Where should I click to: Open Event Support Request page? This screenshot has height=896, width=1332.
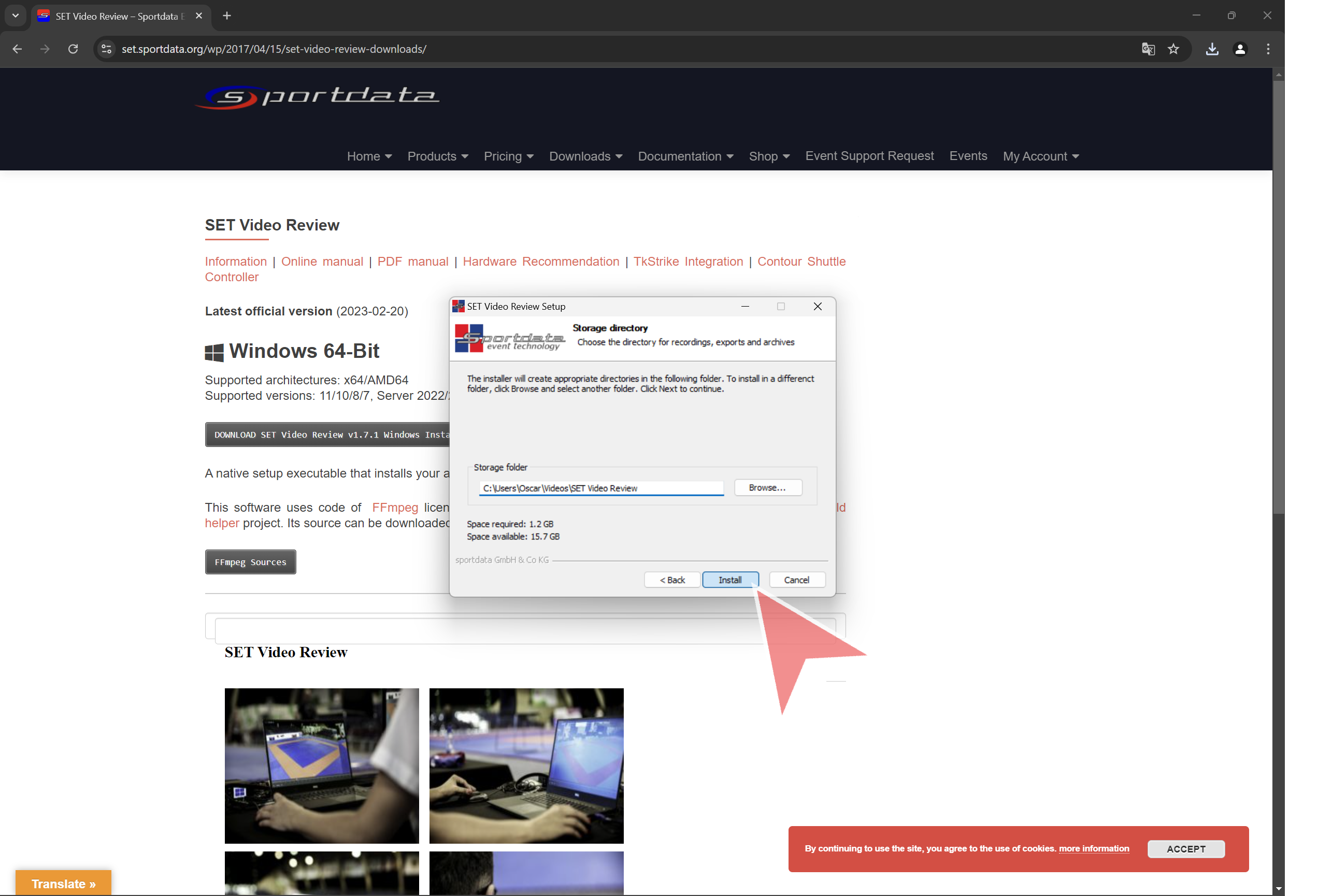(x=869, y=156)
